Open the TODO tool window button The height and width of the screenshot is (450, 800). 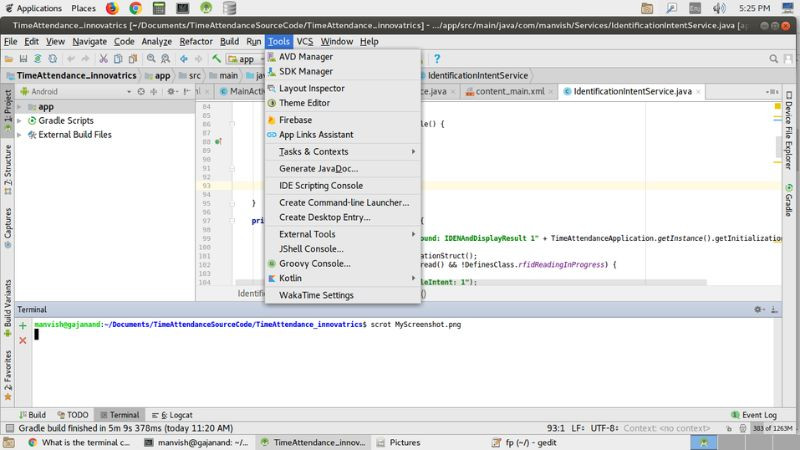click(x=73, y=415)
